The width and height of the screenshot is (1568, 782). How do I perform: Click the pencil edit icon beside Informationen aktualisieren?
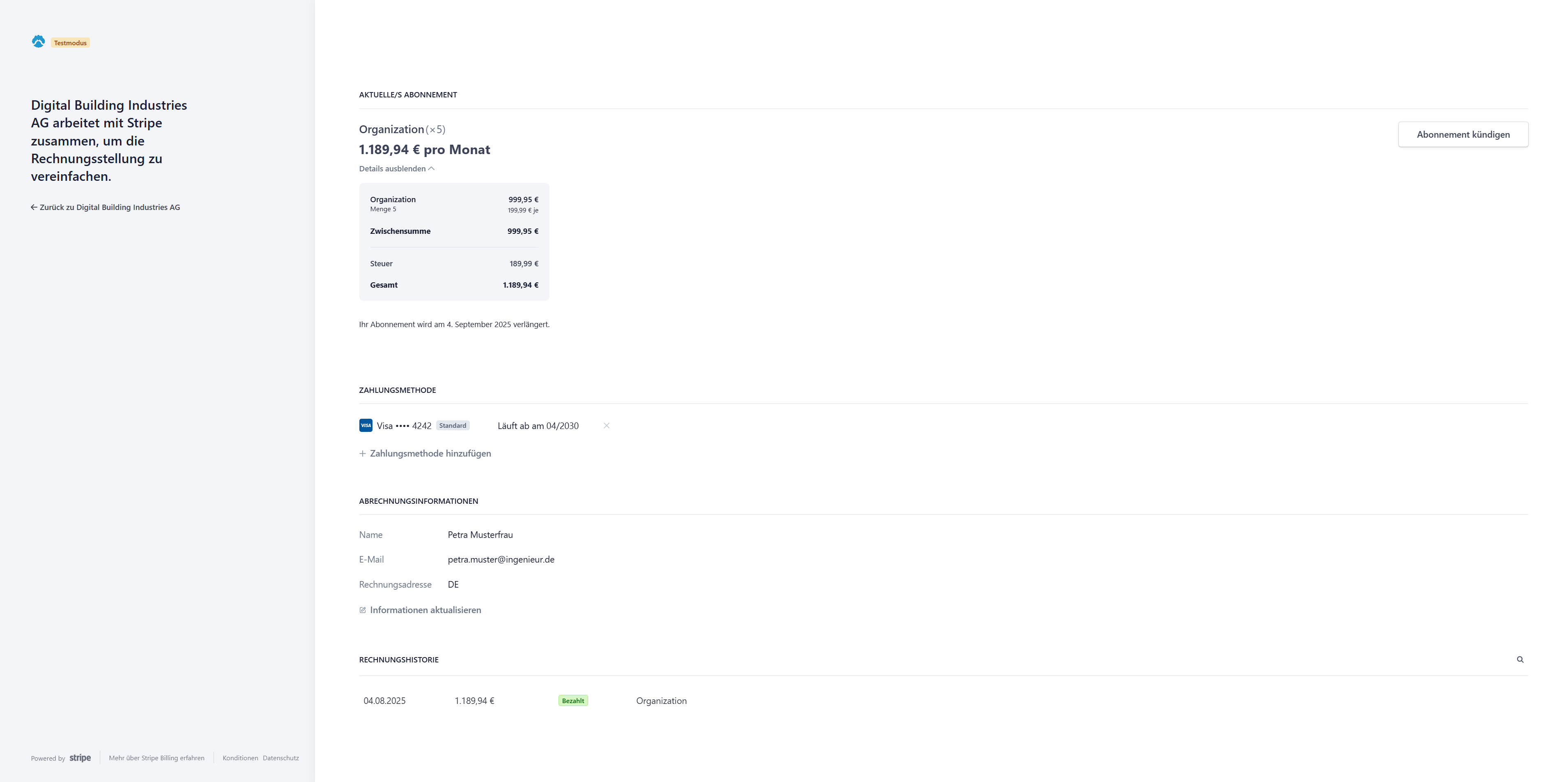(x=363, y=610)
